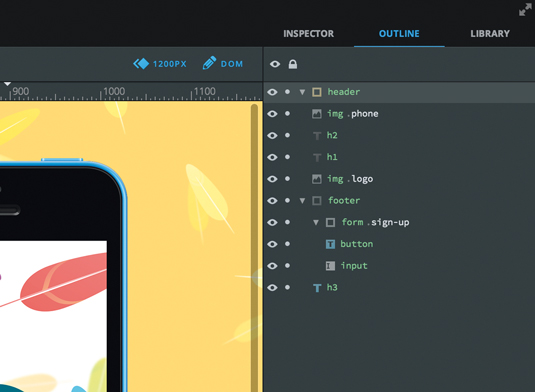The width and height of the screenshot is (535, 392).
Task: Click the lock dot on footer row
Action: tap(287, 201)
